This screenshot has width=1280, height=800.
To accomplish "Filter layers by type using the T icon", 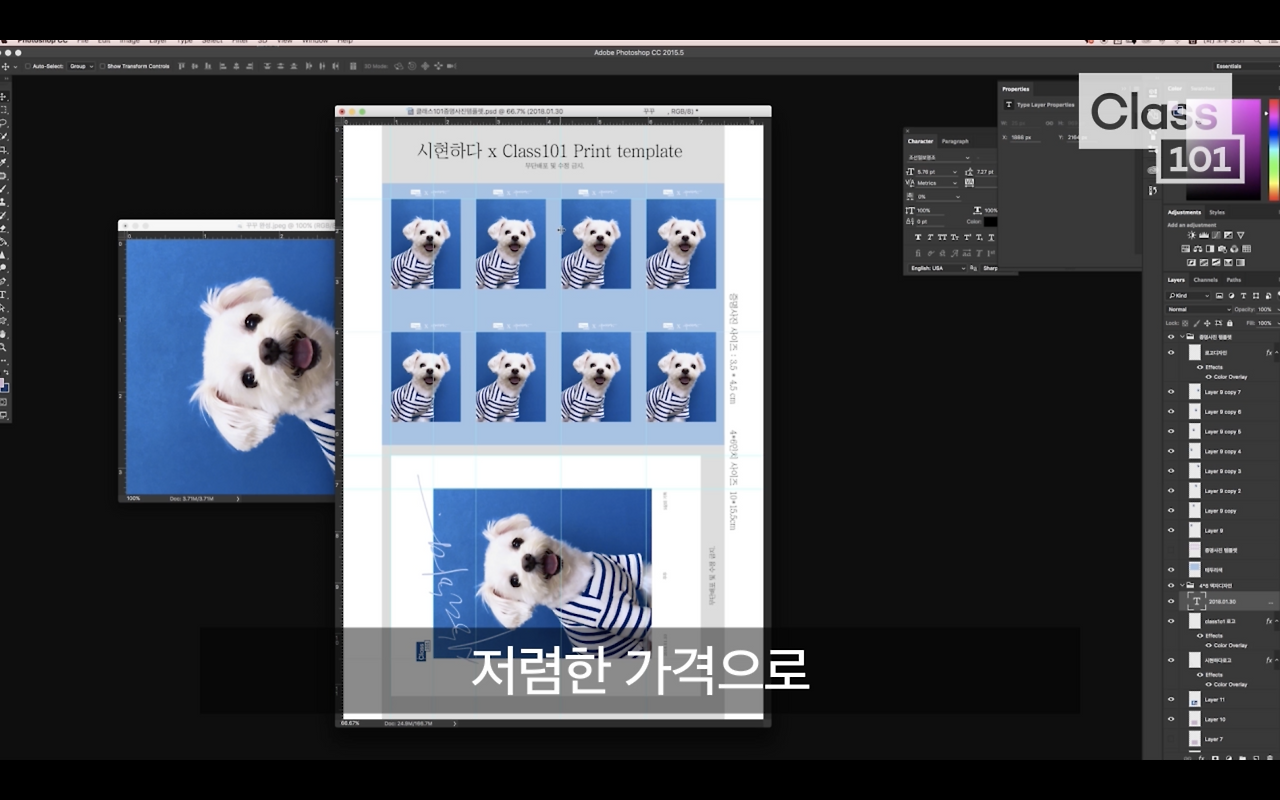I will 1242,295.
